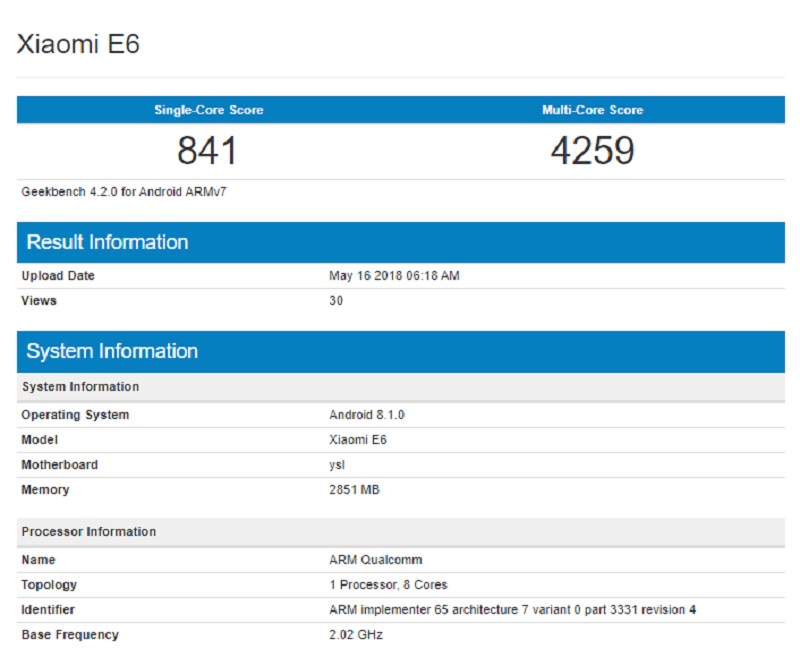Click the single-core score value 841
Viewport: 800px width, 649px height.
click(207, 151)
